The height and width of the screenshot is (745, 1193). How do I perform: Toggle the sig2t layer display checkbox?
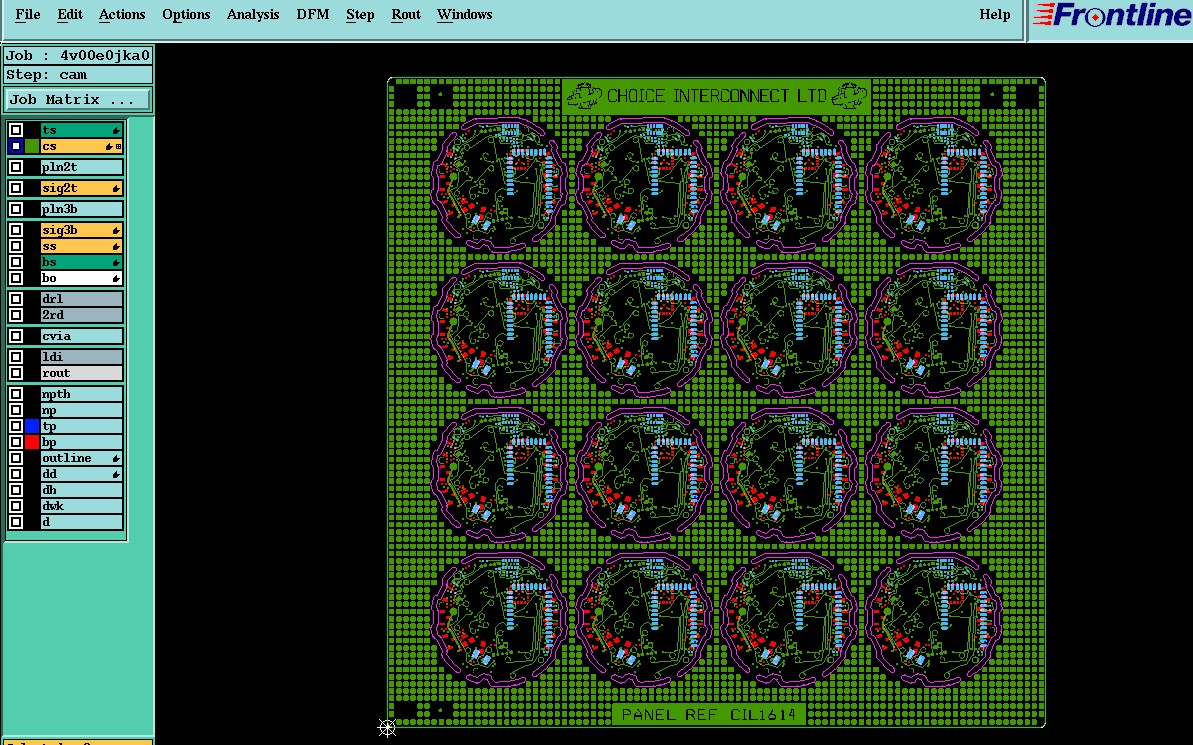coord(16,188)
